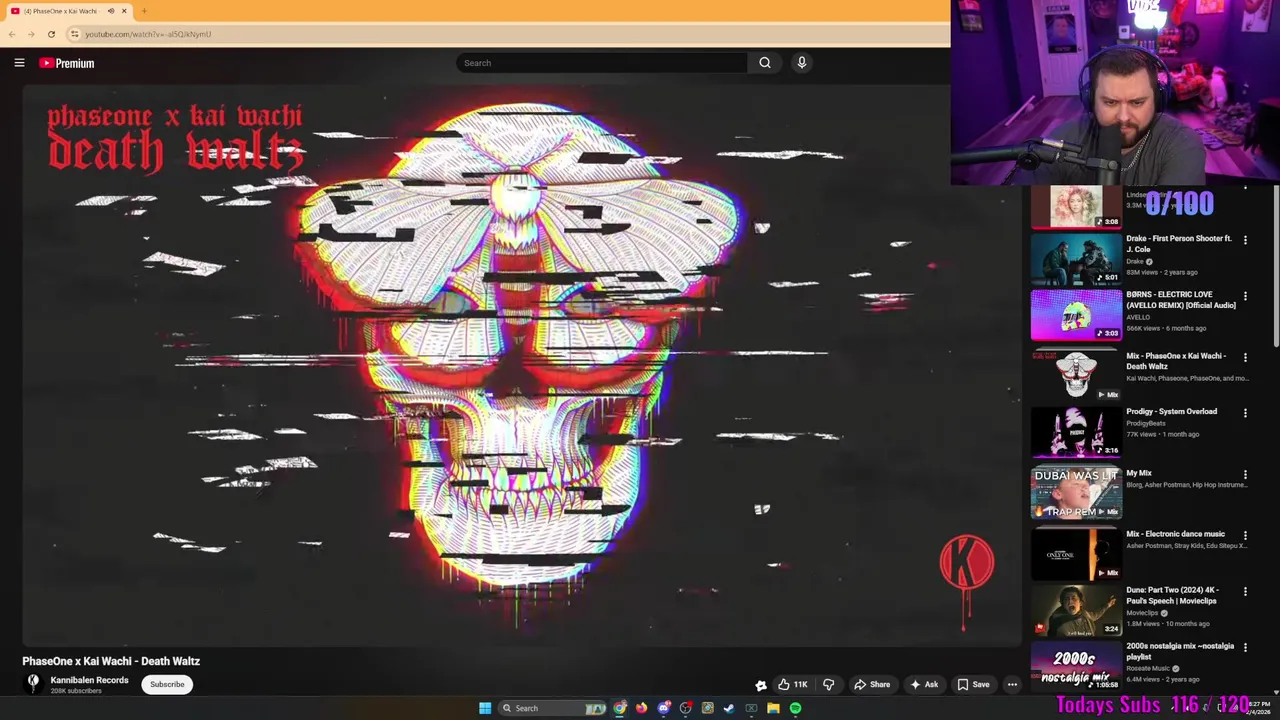Open options menu for BØRNS Electric Love
1280x720 pixels.
pyautogui.click(x=1245, y=296)
